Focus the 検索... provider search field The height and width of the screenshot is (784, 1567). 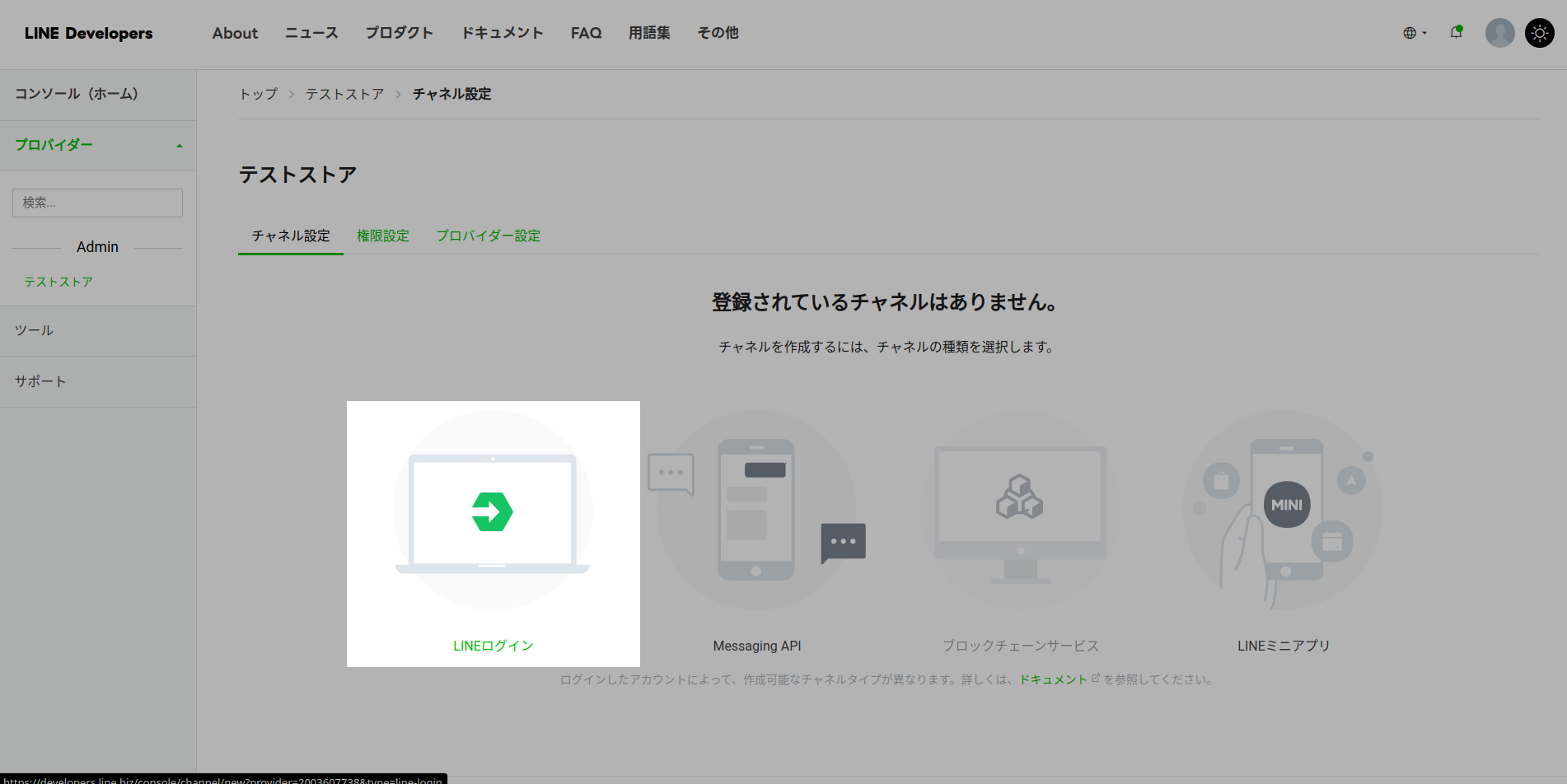pyautogui.click(x=97, y=203)
